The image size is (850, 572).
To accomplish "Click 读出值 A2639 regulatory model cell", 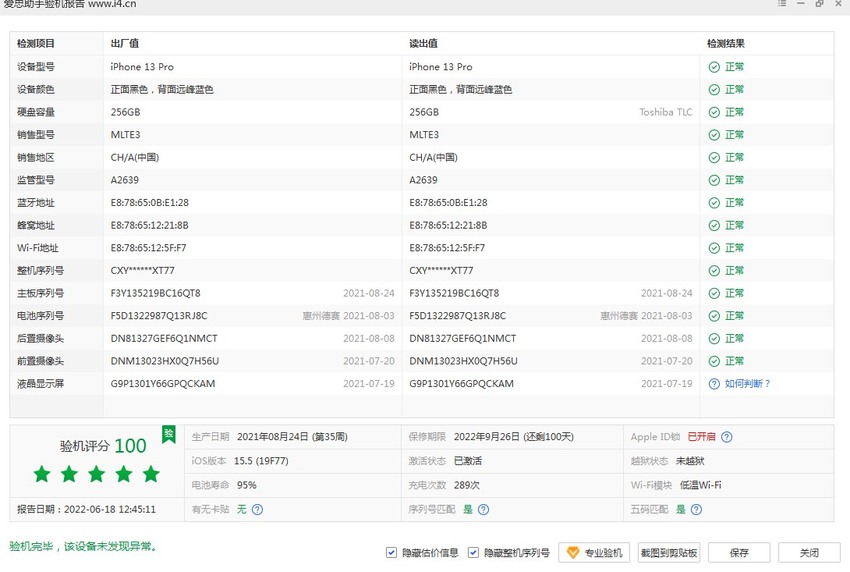I will (423, 180).
